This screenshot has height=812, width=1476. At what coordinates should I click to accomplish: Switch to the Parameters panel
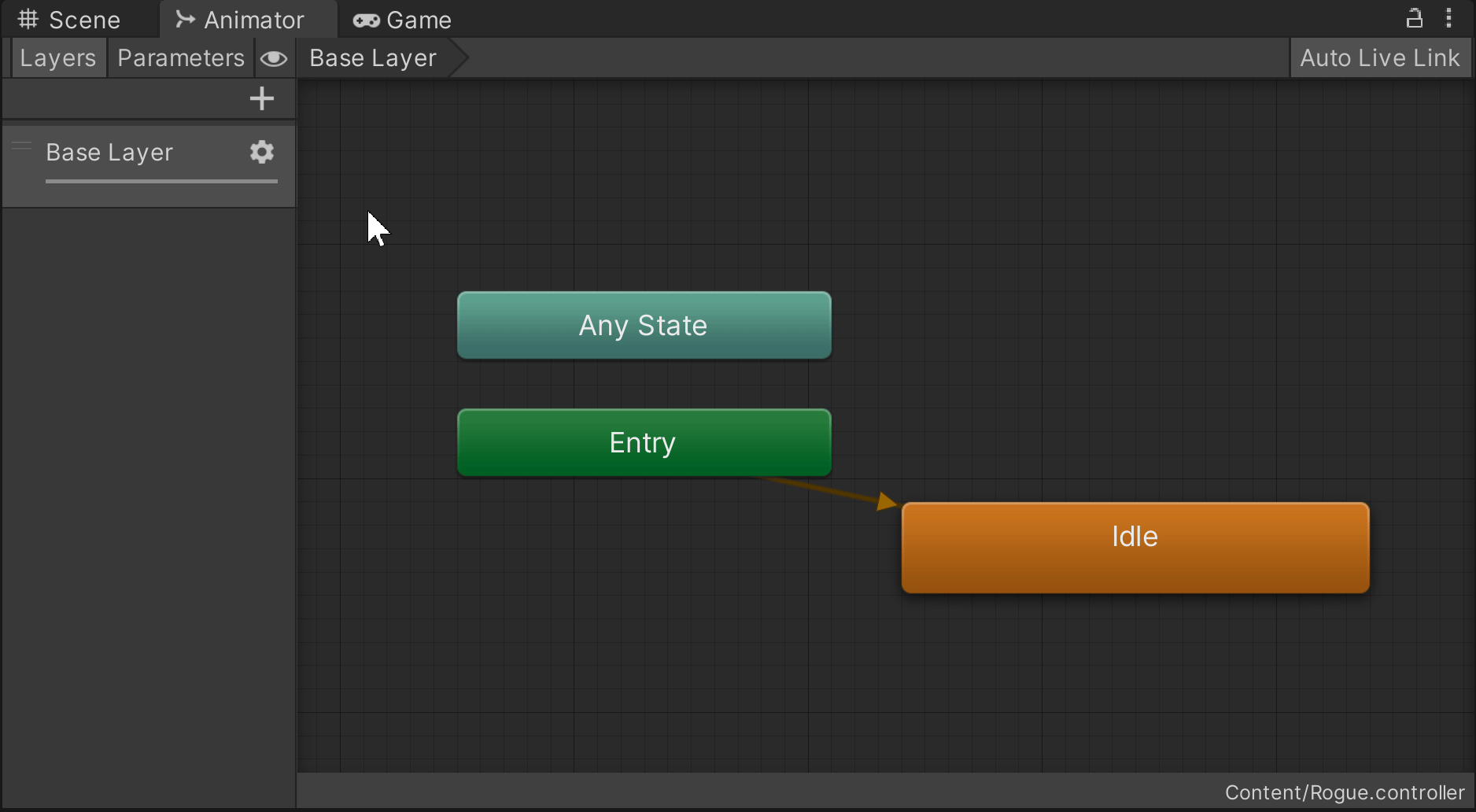pos(180,57)
